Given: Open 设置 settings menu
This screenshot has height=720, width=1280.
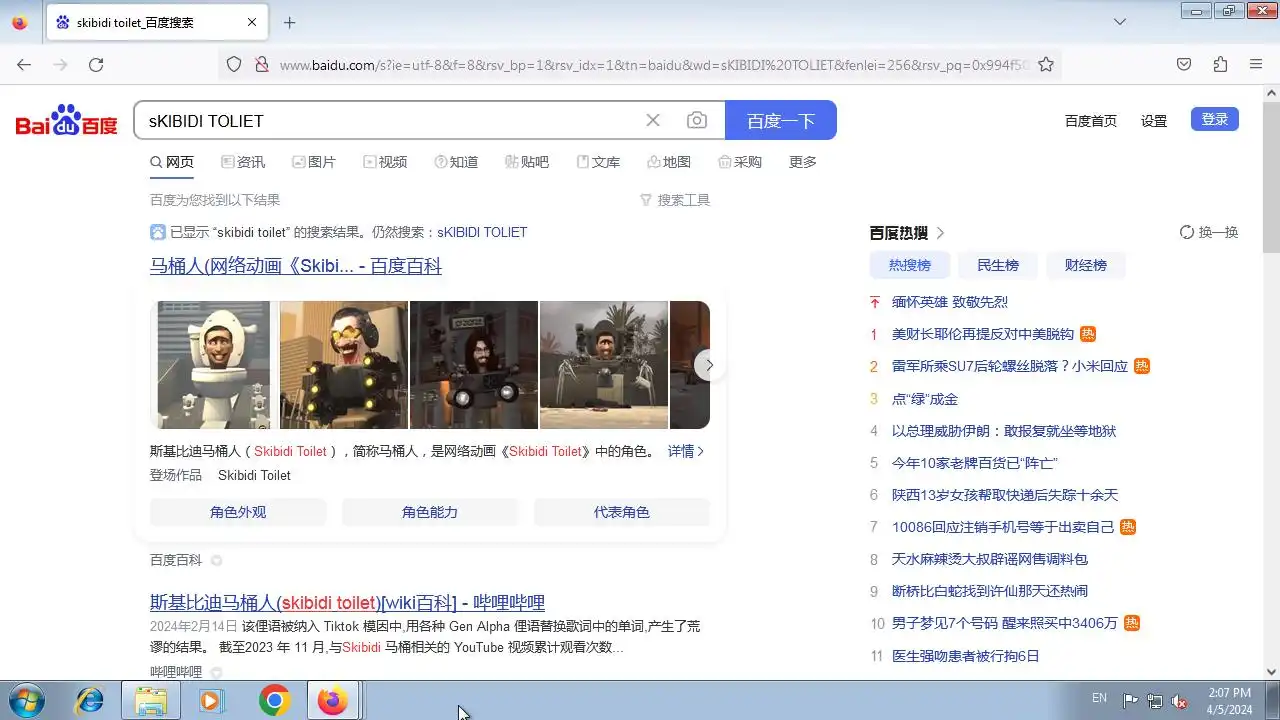Looking at the screenshot, I should [1154, 120].
